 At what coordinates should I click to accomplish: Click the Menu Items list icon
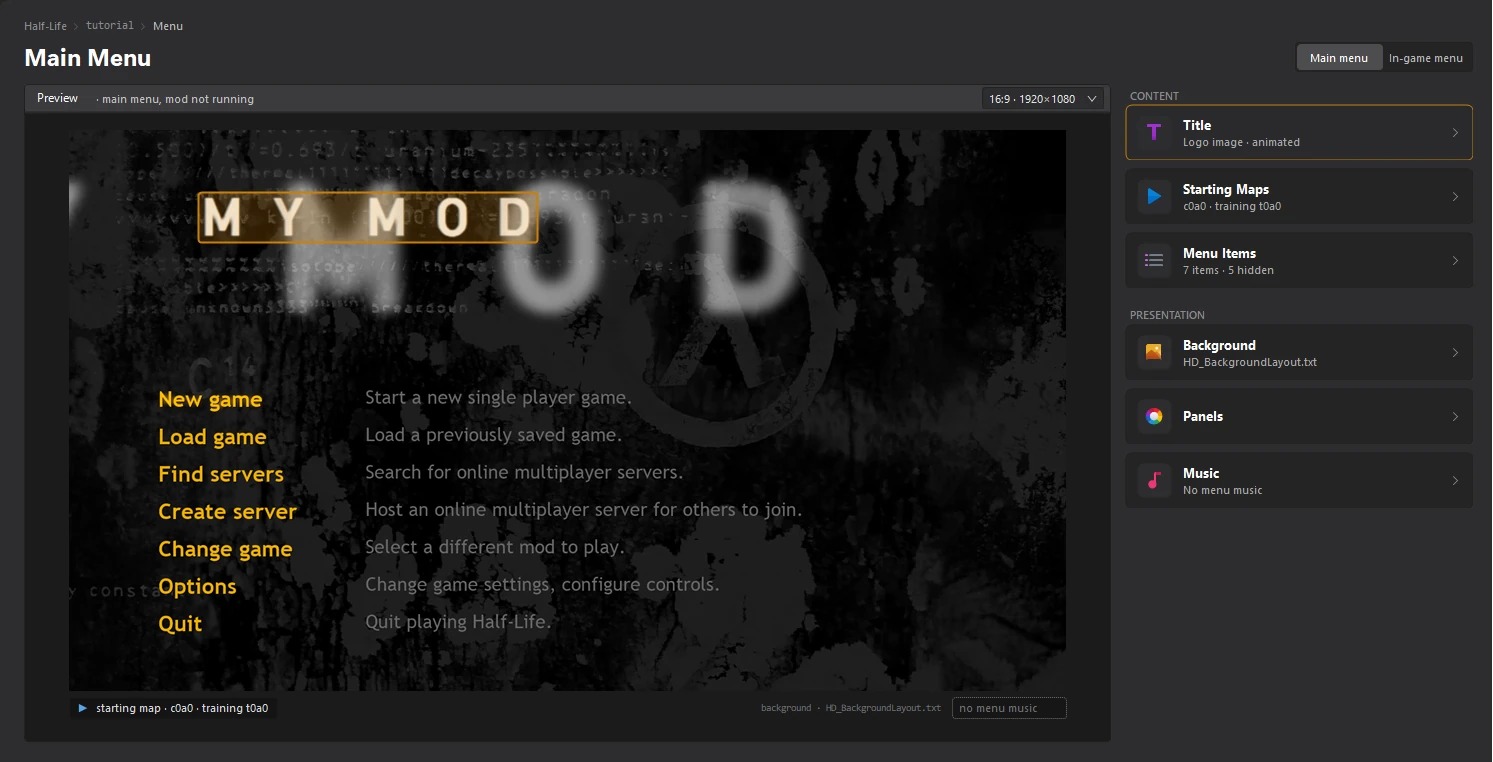point(1154,260)
